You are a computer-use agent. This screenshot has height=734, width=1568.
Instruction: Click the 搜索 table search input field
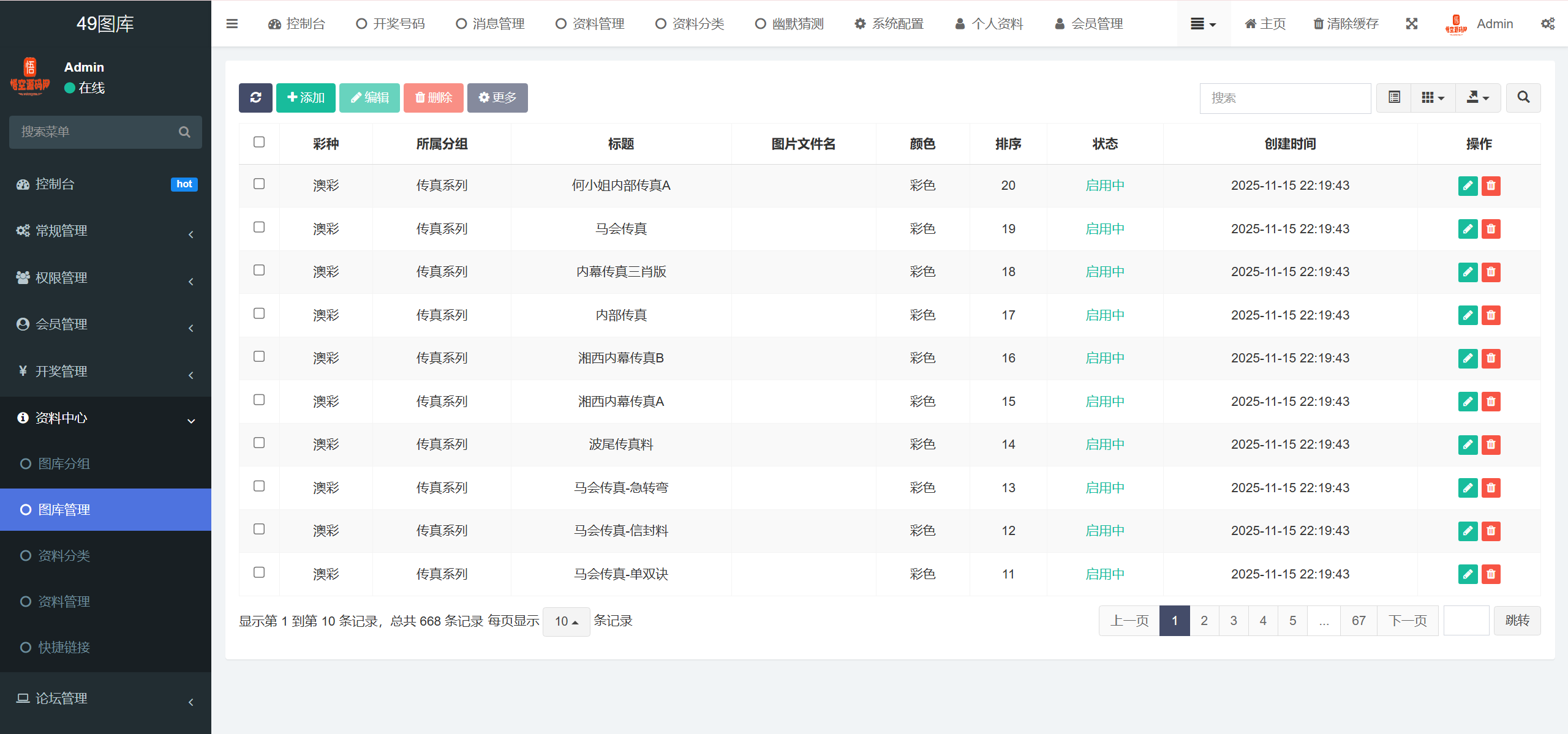click(x=1285, y=98)
